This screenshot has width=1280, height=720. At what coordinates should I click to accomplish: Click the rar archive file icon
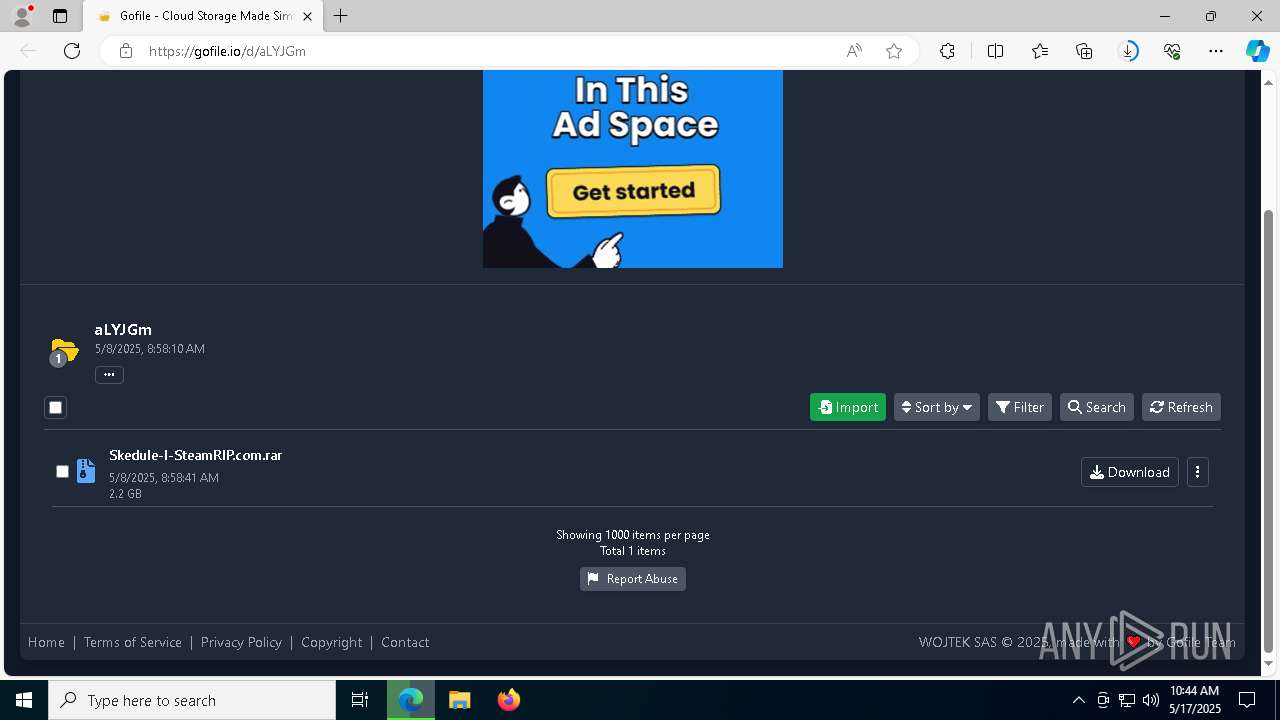coord(86,471)
